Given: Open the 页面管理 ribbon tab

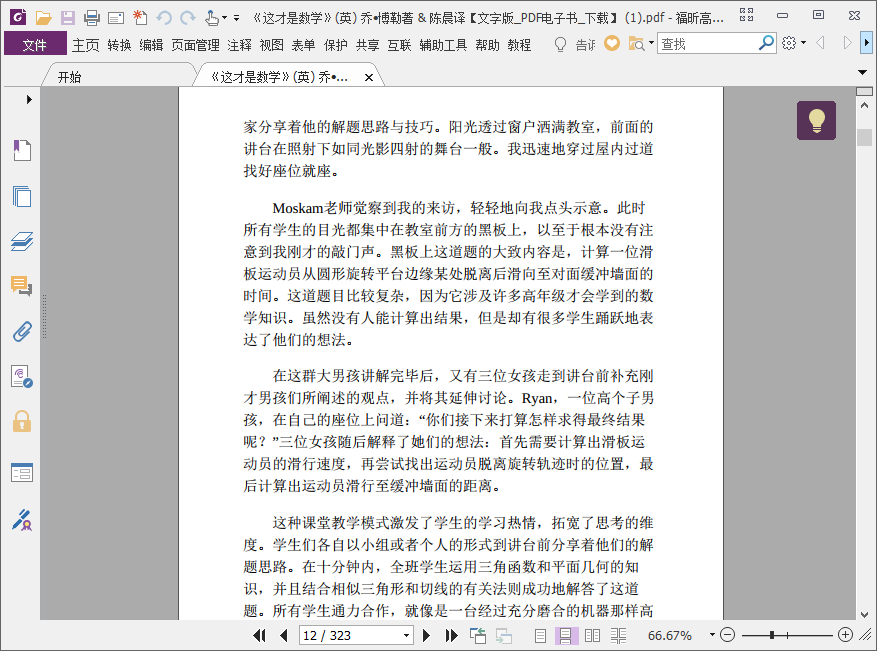Looking at the screenshot, I should click(195, 45).
